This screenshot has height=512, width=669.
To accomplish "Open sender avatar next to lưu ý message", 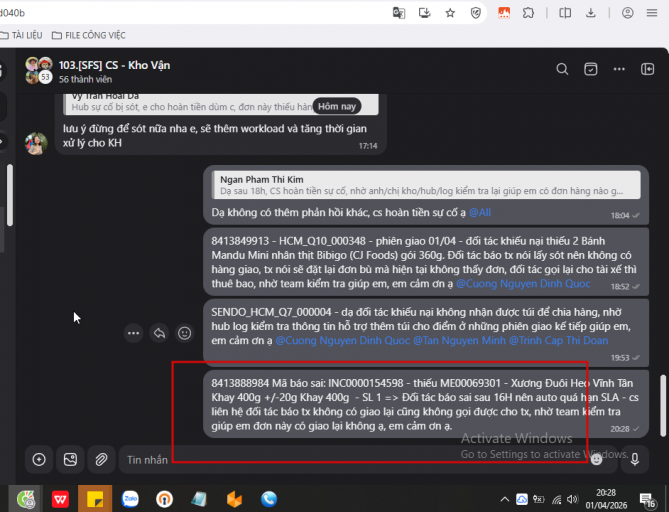I will (x=36, y=143).
